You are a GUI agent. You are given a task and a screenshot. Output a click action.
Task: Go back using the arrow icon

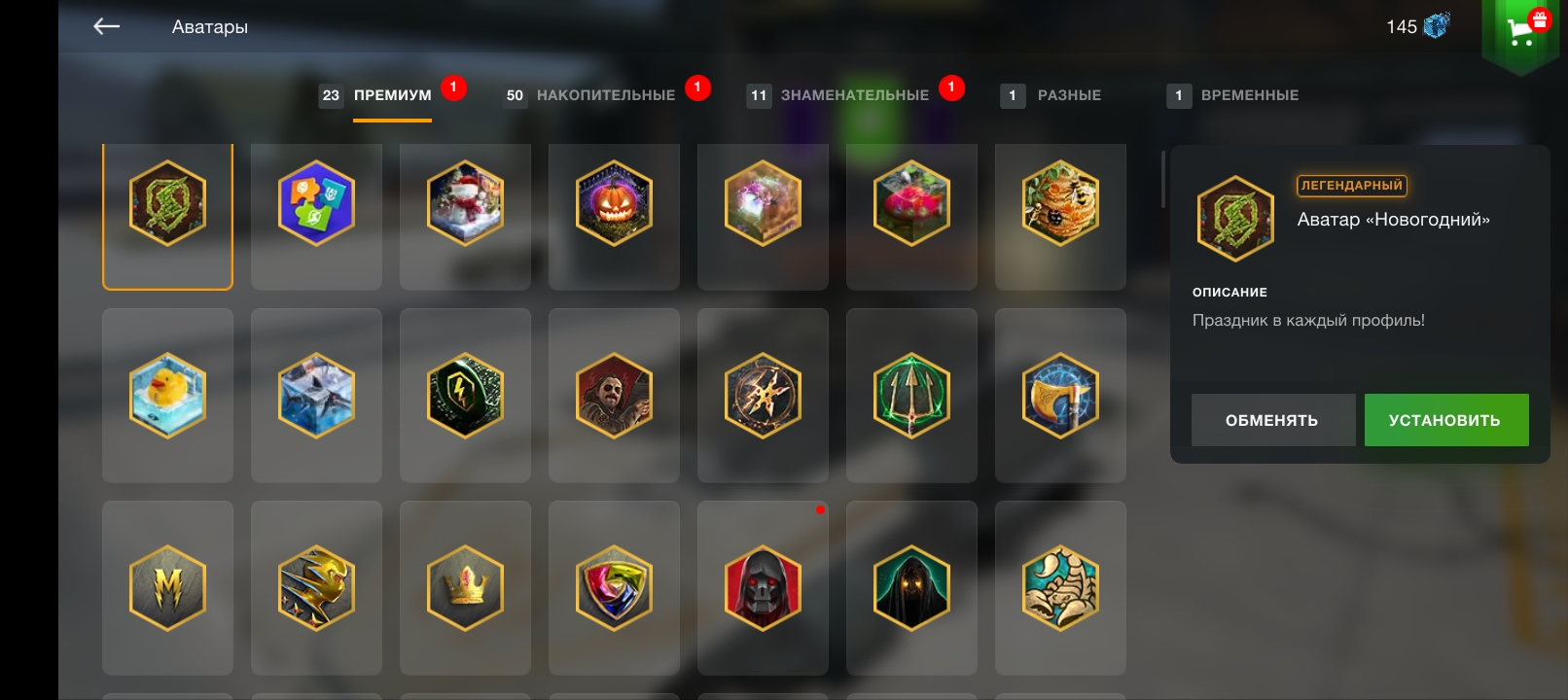click(106, 27)
